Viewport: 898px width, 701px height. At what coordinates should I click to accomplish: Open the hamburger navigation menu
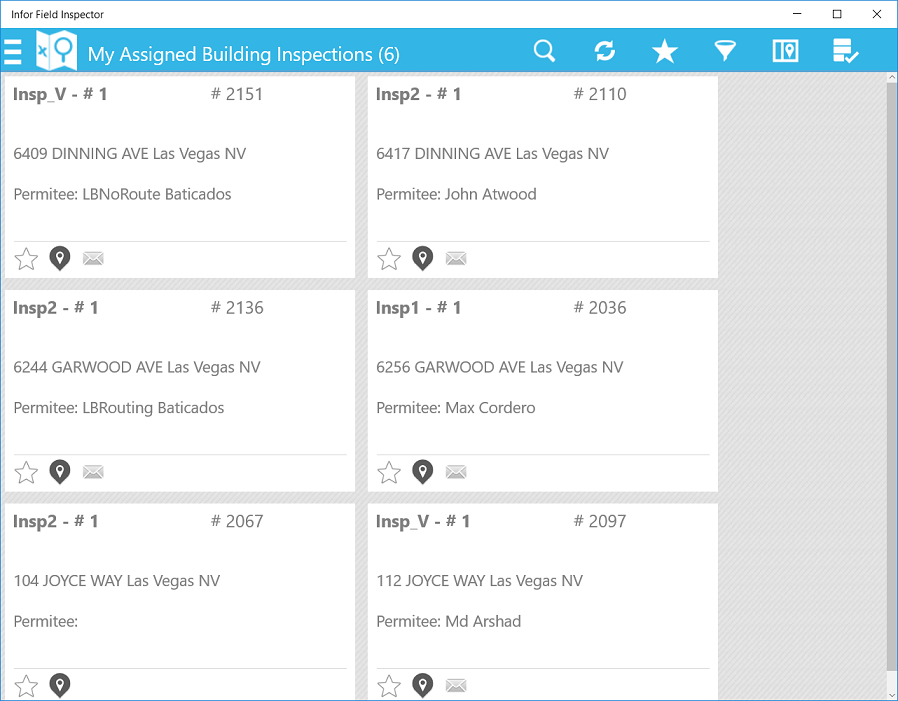click(x=13, y=50)
